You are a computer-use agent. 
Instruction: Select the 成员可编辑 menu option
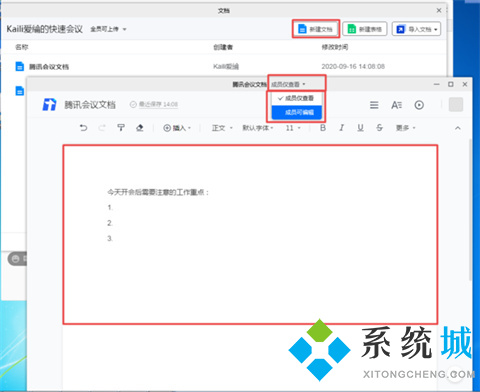pyautogui.click(x=297, y=112)
